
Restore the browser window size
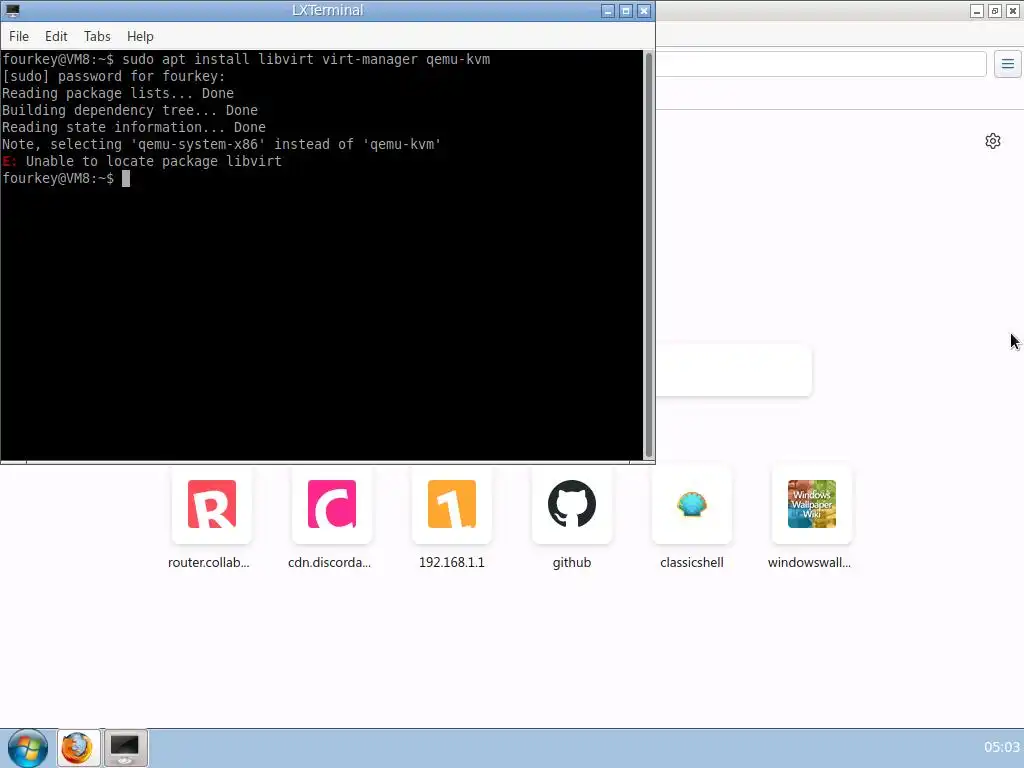tap(995, 11)
